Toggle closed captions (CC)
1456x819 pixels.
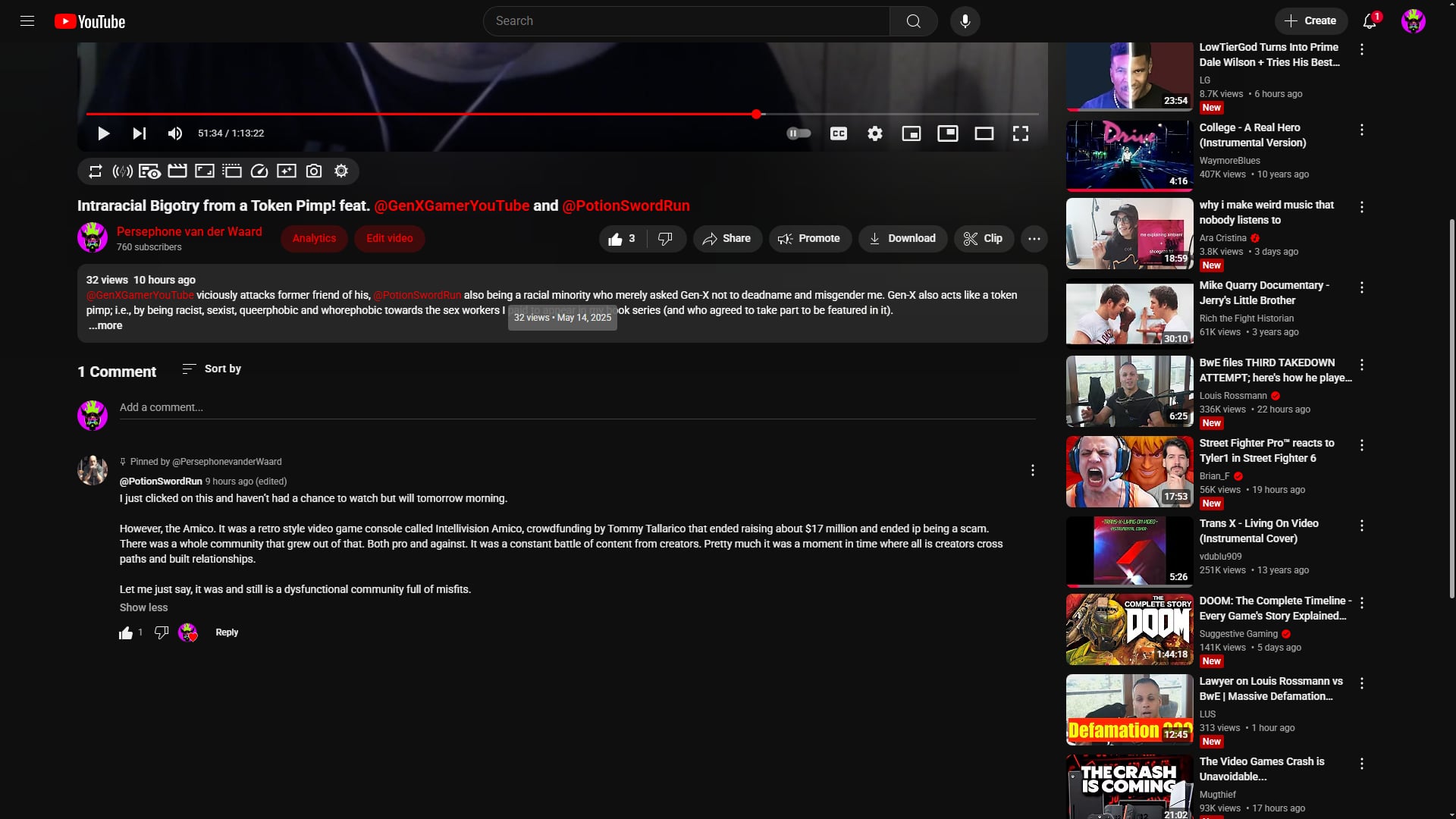[x=839, y=133]
